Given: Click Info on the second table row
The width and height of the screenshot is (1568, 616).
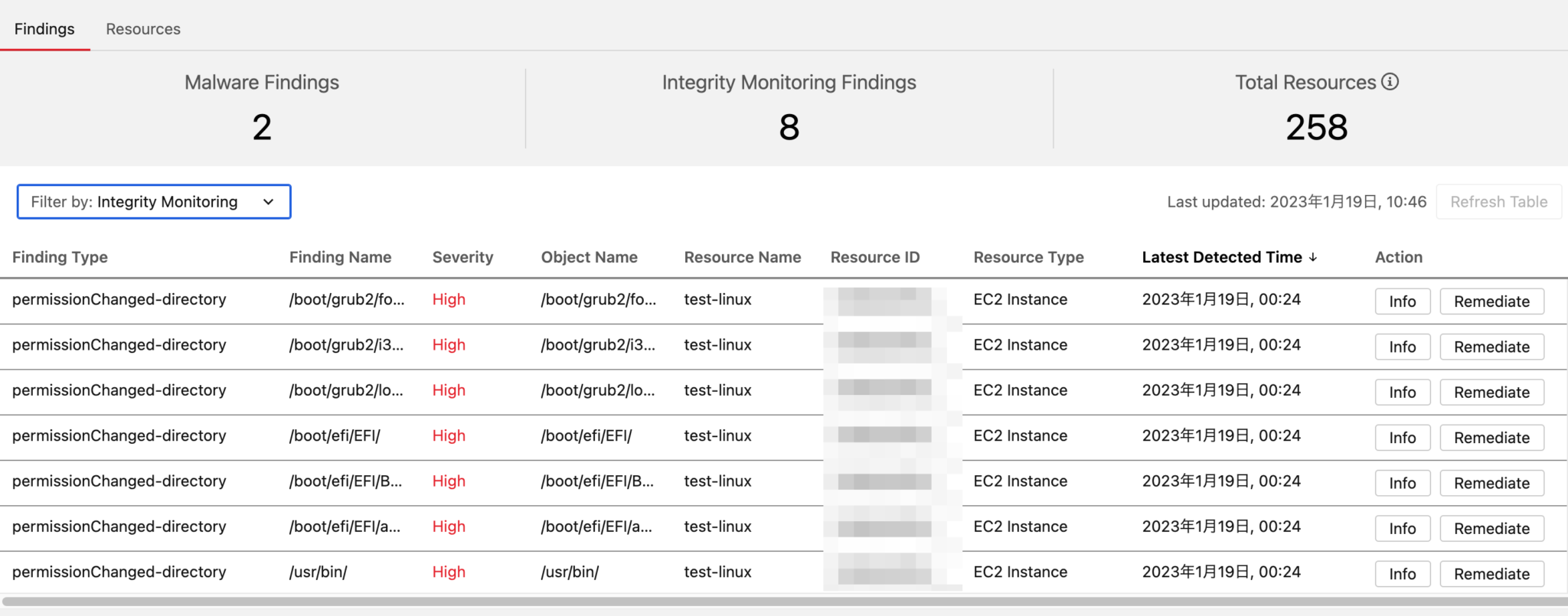Looking at the screenshot, I should pos(1402,346).
